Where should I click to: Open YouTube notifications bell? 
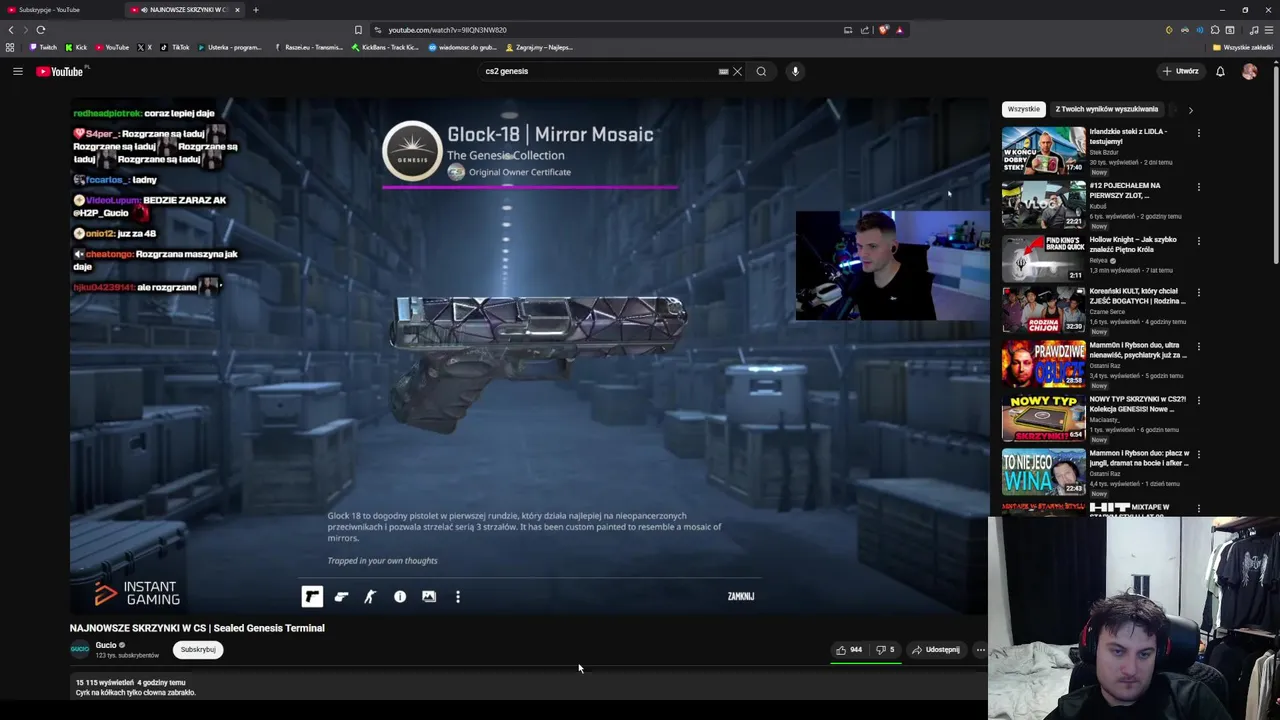pyautogui.click(x=1220, y=71)
